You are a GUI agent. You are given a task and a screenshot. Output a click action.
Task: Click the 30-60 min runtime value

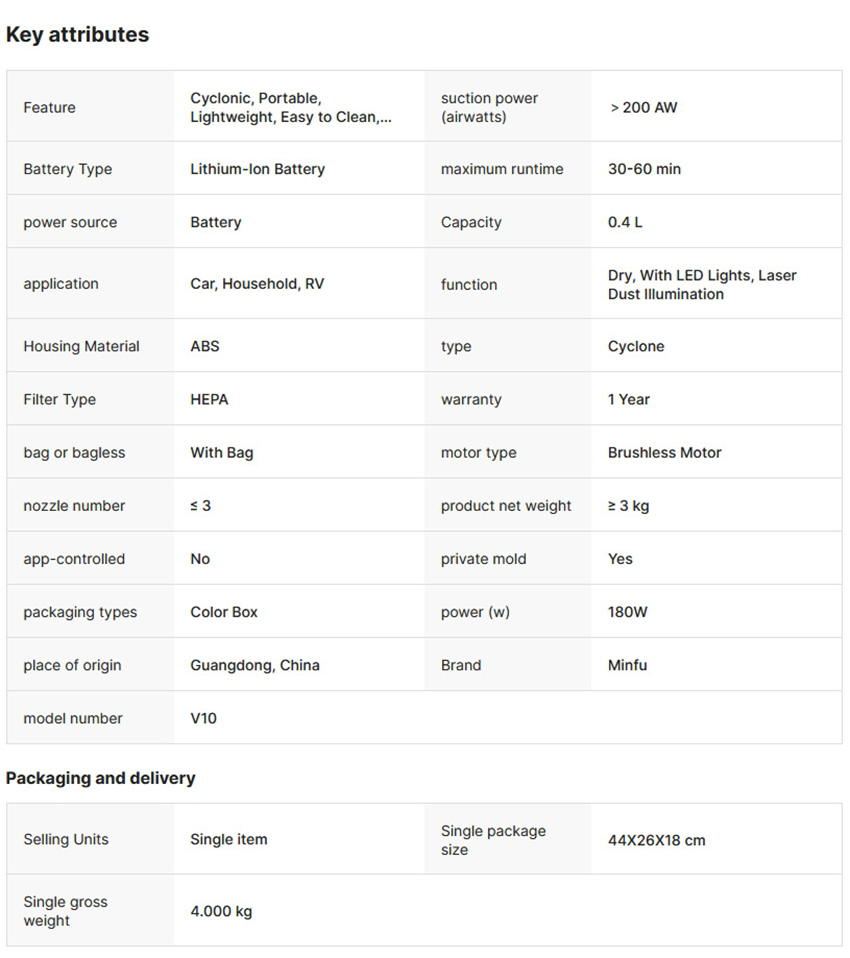click(644, 169)
